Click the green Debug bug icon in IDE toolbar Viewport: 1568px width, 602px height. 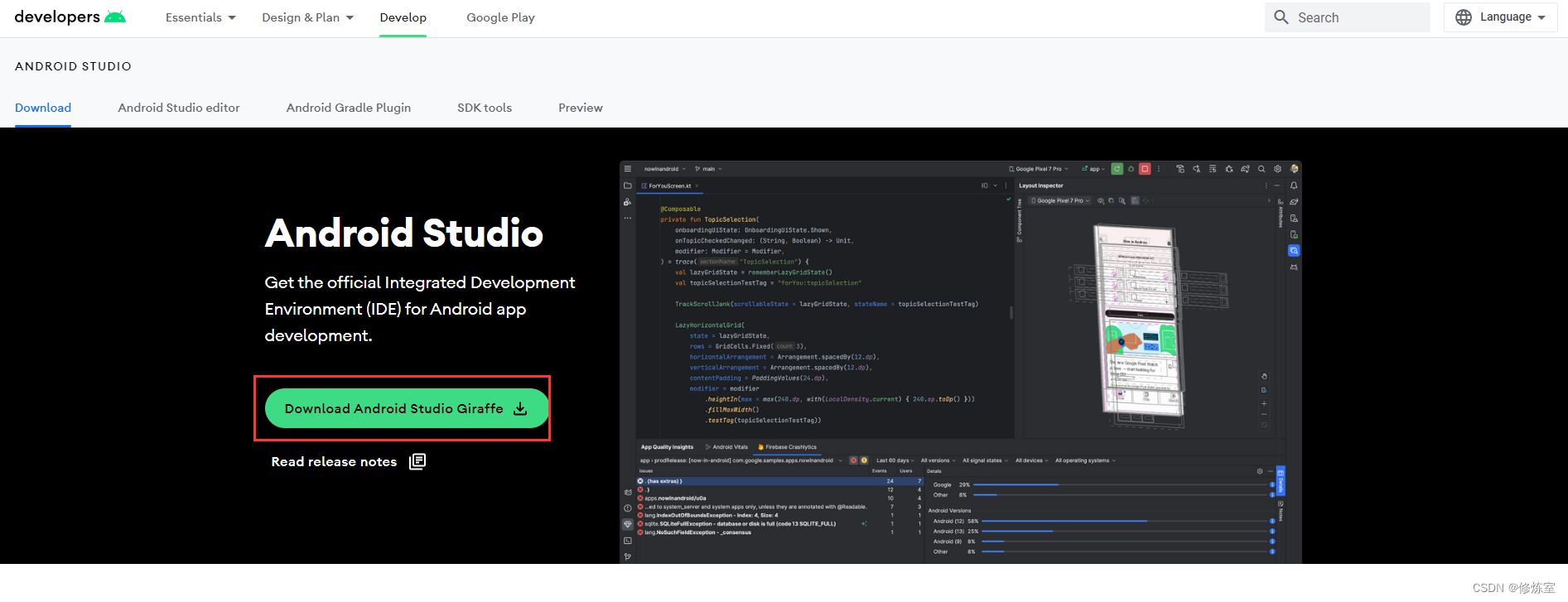point(1131,169)
